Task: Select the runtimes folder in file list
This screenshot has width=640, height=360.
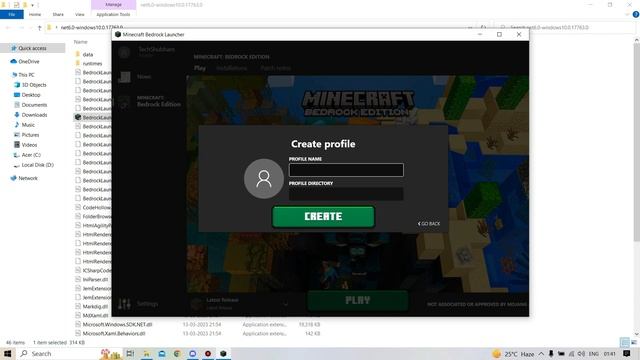Action: (92, 64)
